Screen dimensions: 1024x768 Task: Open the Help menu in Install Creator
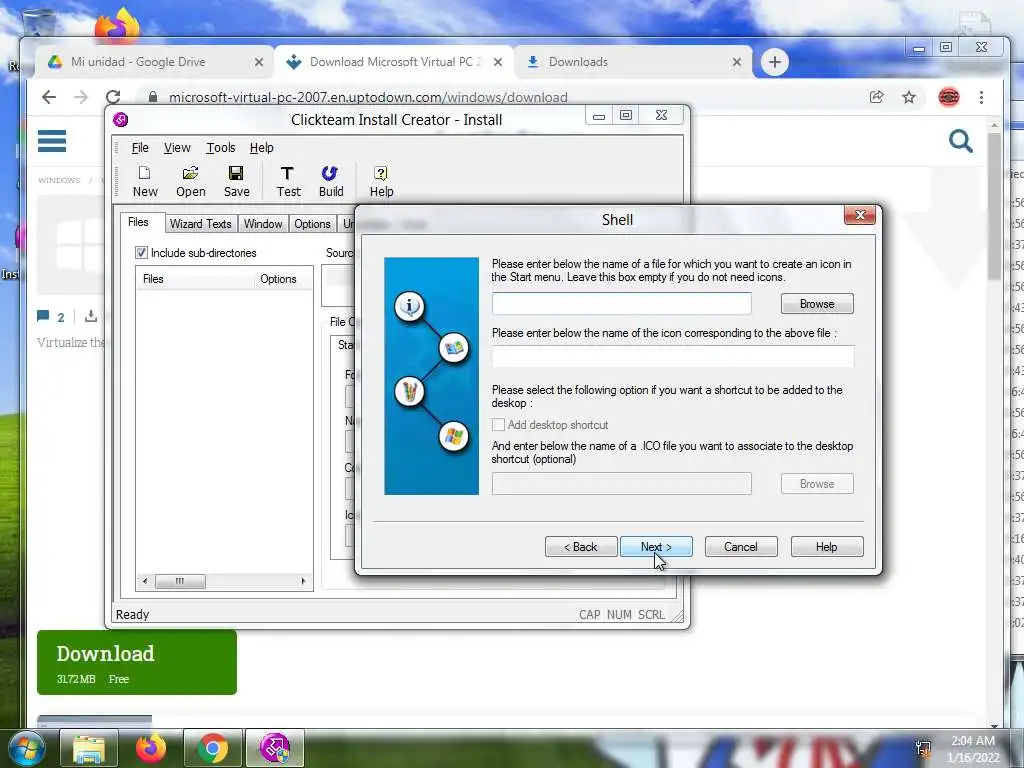coord(261,148)
